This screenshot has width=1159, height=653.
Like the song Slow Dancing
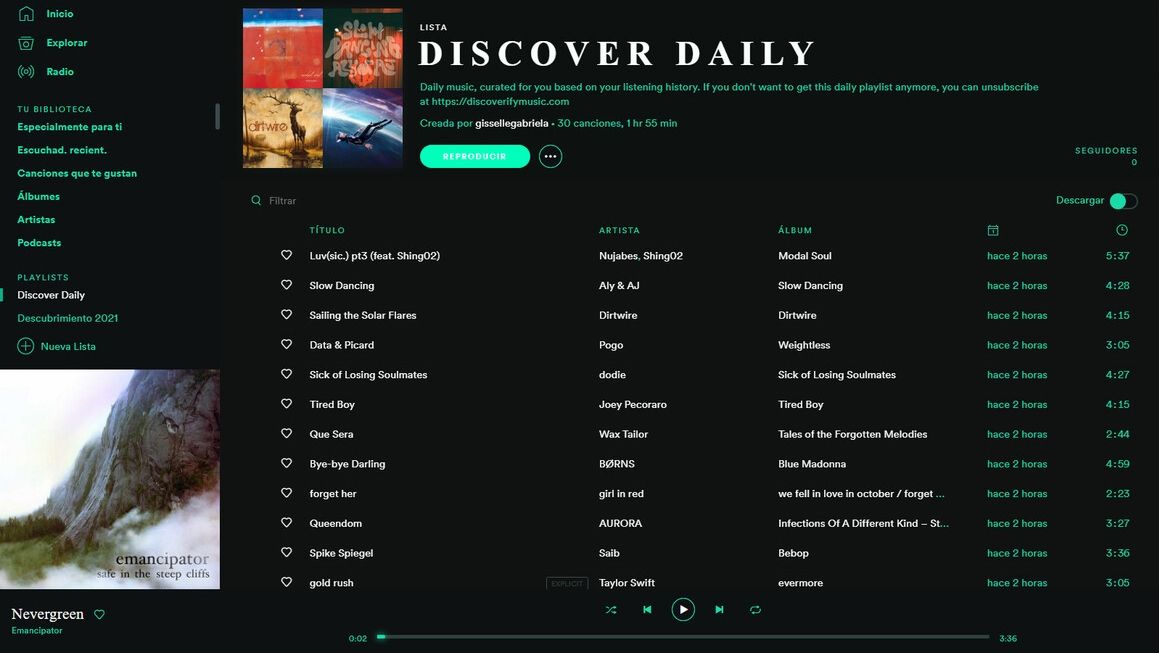[286, 285]
